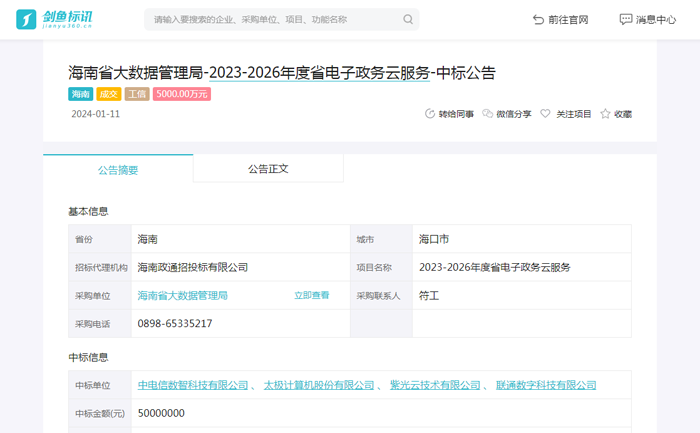The image size is (700, 433).
Task: Click the 剑鱼标讯 logo
Action: [54, 19]
